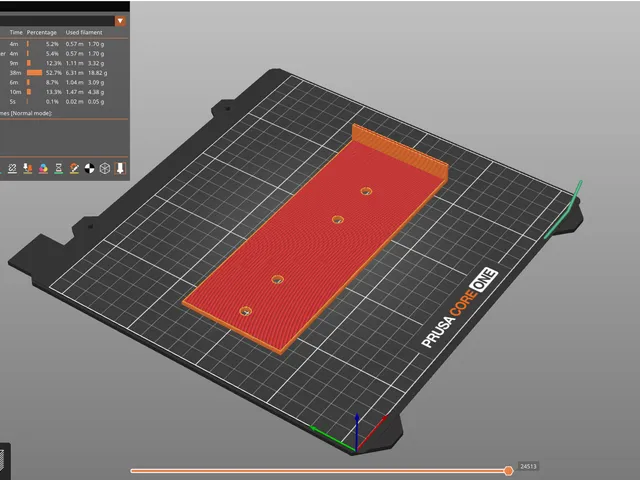
Task: Click the 5.4% percentage value
Action: pyautogui.click(x=52, y=53)
